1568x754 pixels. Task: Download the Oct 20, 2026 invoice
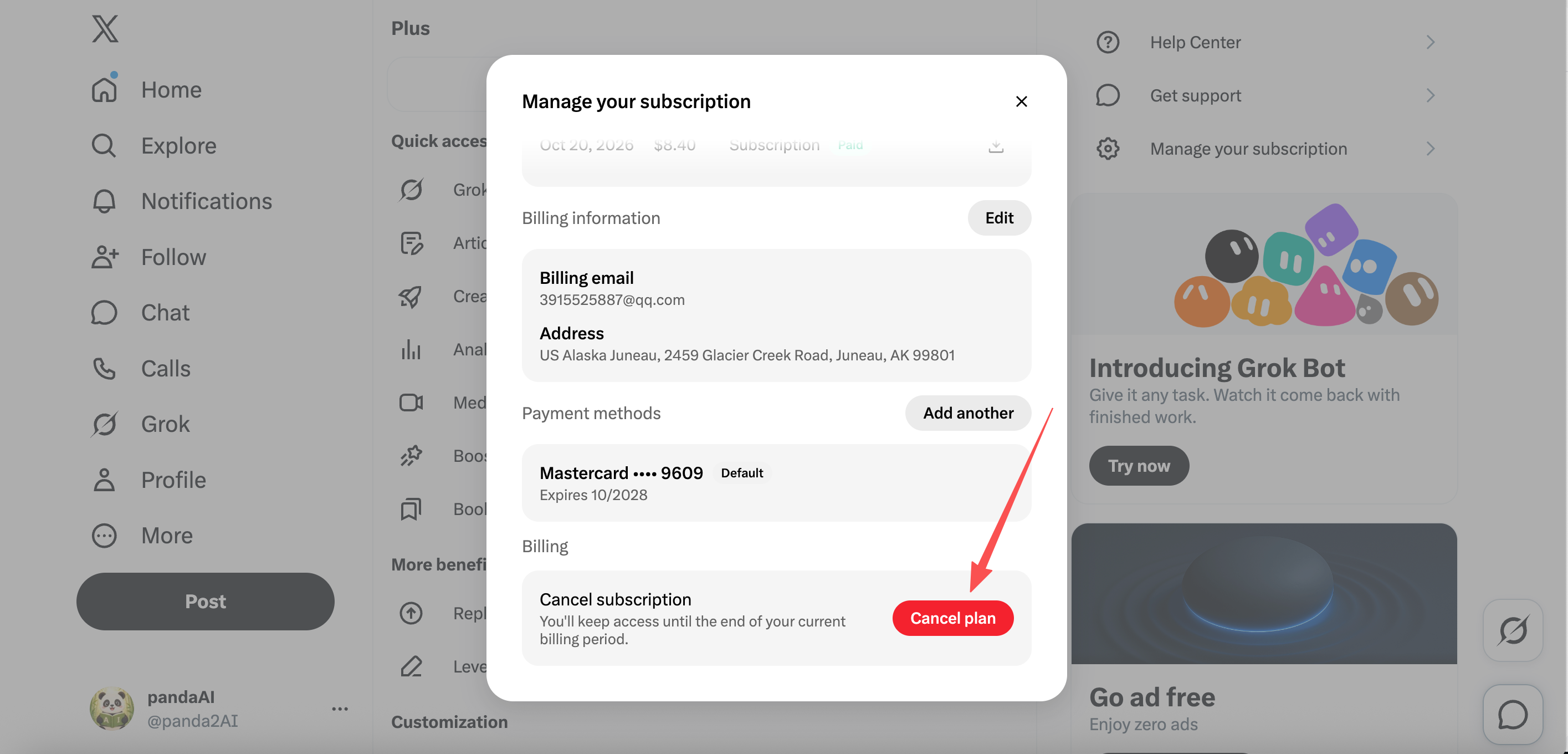(x=996, y=146)
